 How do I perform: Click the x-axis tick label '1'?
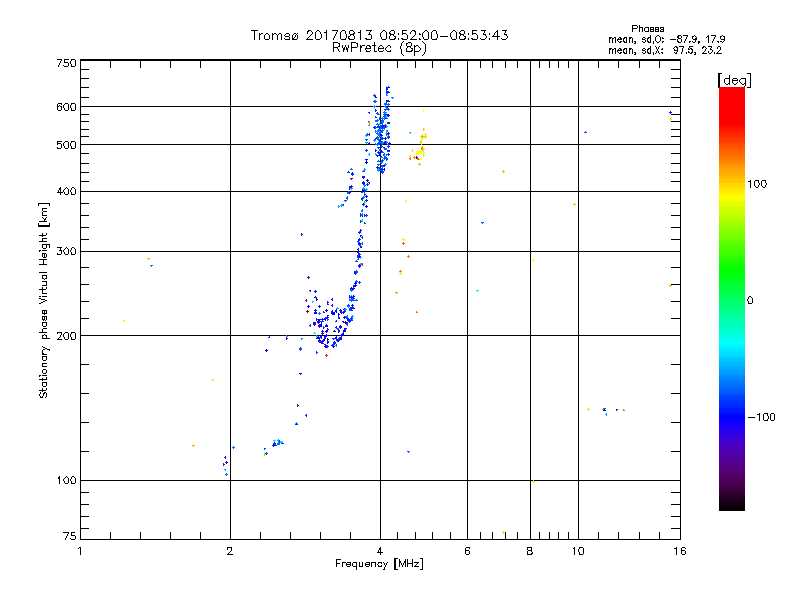[80, 551]
